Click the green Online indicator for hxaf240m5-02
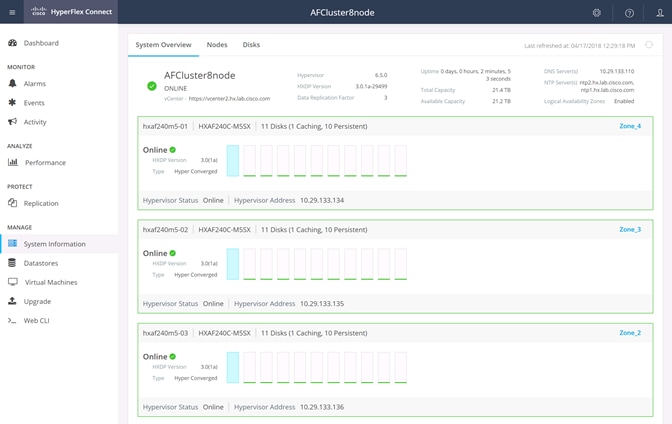Image resolution: width=672 pixels, height=424 pixels. point(173,253)
